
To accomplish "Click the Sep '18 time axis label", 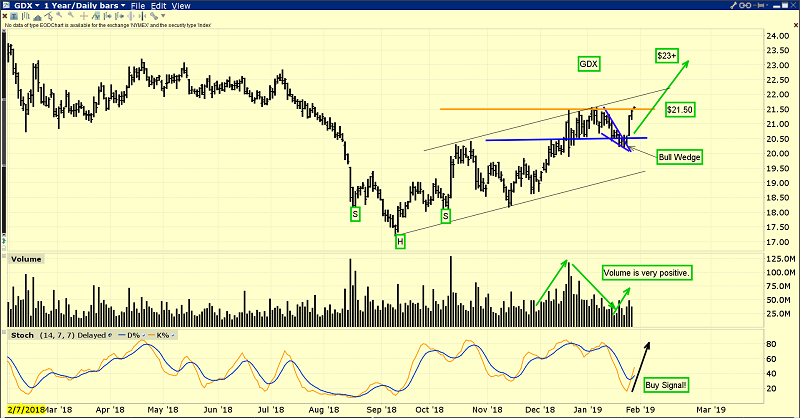I will pyautogui.click(x=381, y=410).
